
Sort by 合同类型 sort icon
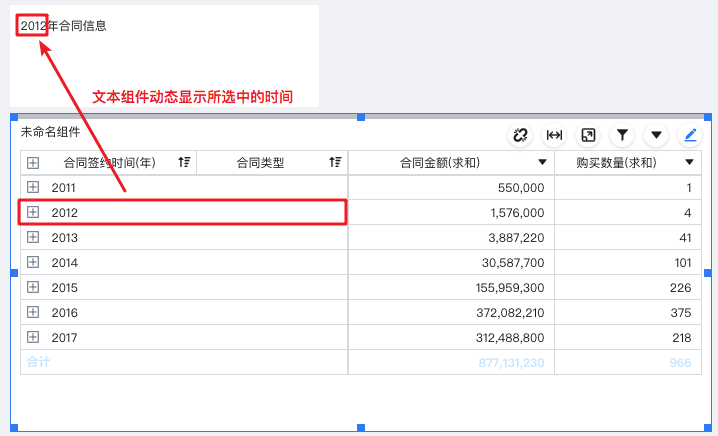pos(335,162)
